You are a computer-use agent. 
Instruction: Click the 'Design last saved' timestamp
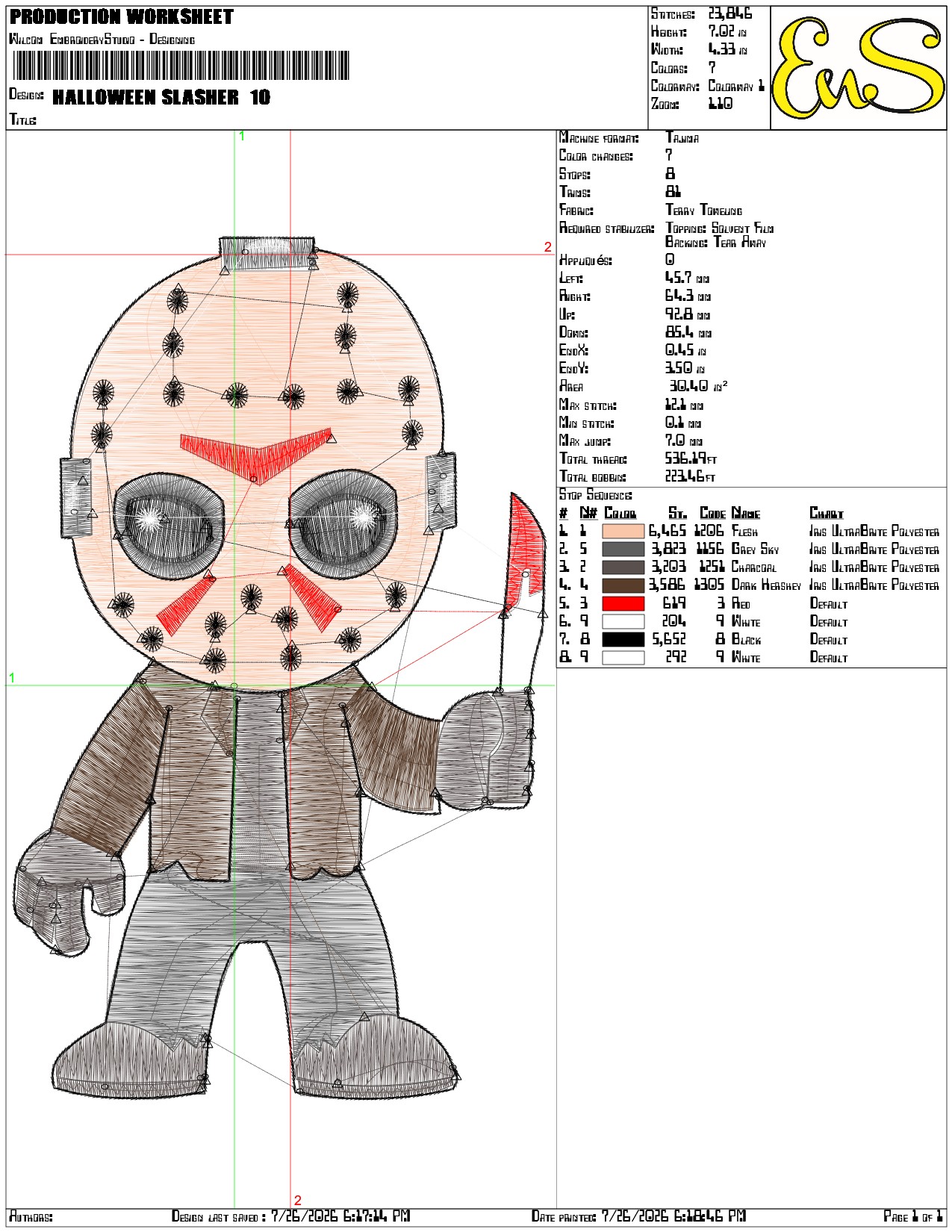340,1216
